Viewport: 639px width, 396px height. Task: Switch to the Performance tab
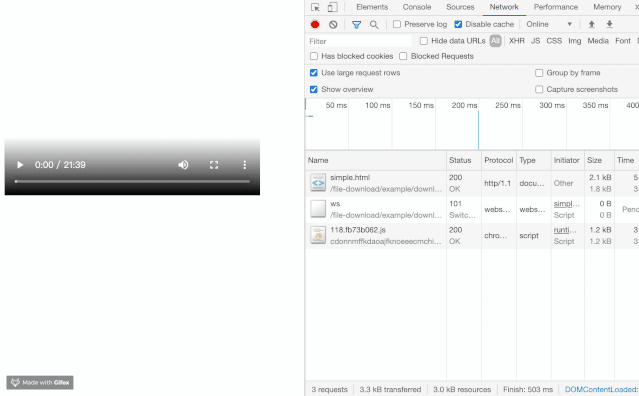556,7
